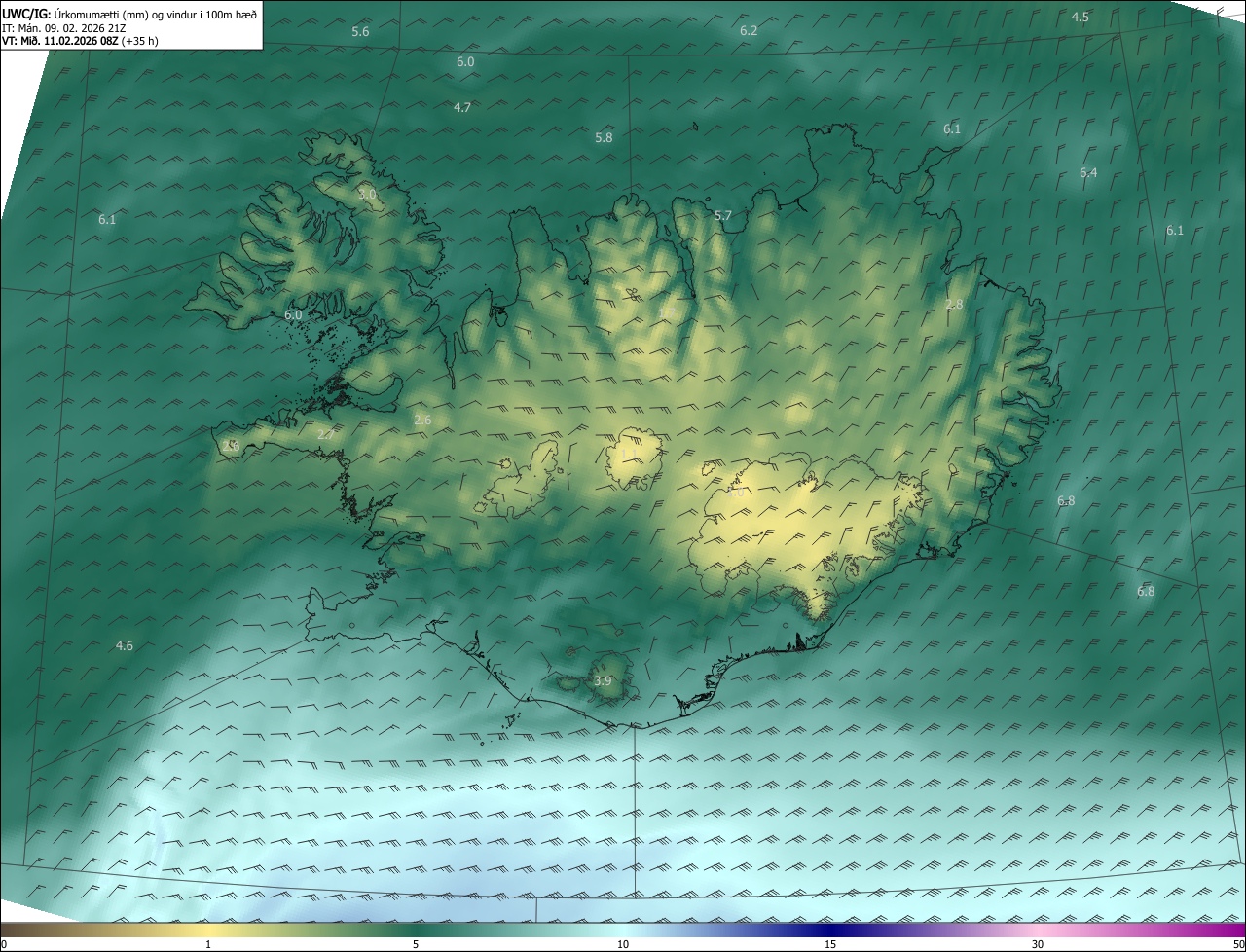
Task: Click the title 'UWC/IG: Úrkomumætti (mm) og vindur'
Action: [x=129, y=14]
